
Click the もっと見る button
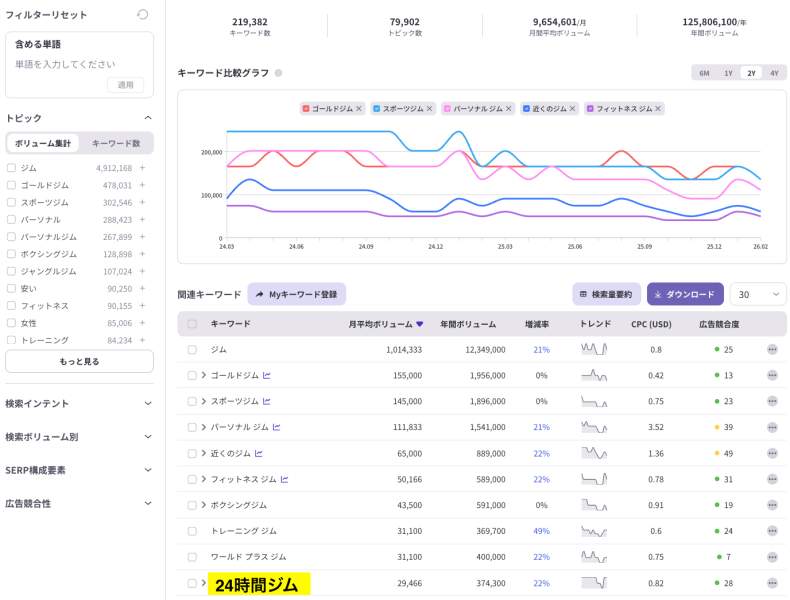79,361
